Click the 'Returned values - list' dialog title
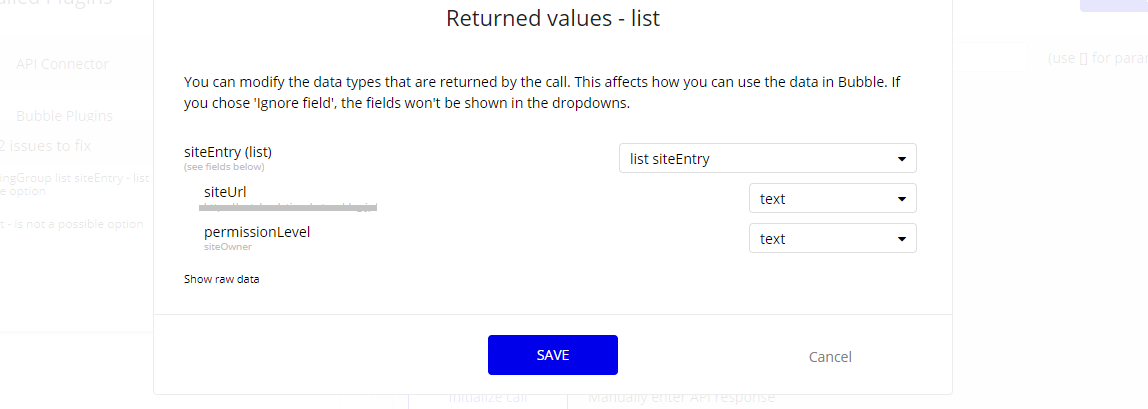The height and width of the screenshot is (409, 1148). click(x=553, y=18)
